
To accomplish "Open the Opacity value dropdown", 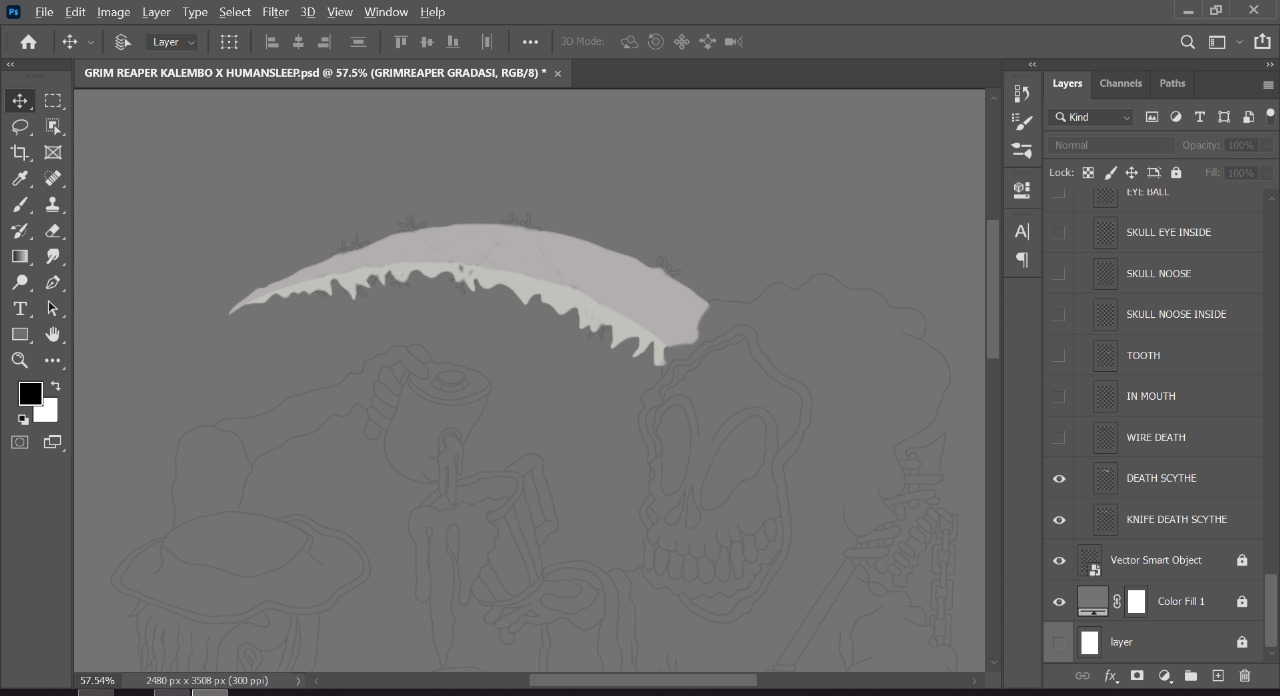I will pyautogui.click(x=1267, y=145).
